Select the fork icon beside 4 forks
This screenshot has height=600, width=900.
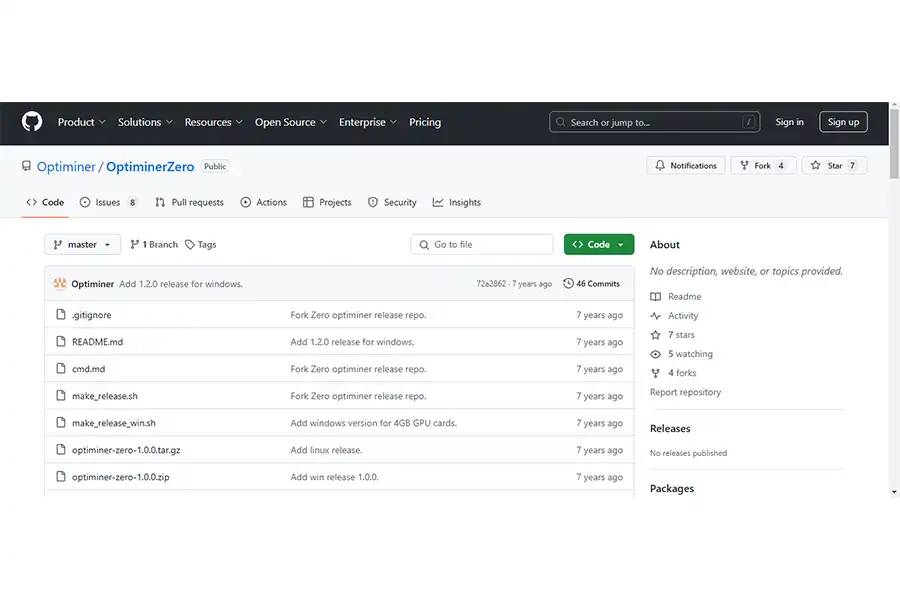coord(655,373)
